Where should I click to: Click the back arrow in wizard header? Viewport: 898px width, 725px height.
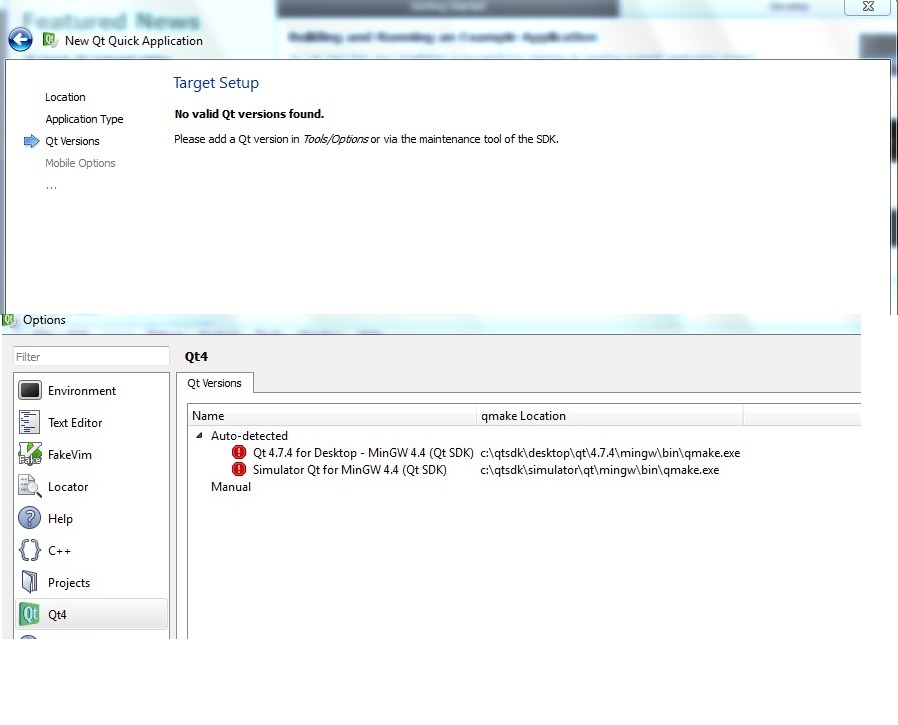click(x=20, y=40)
